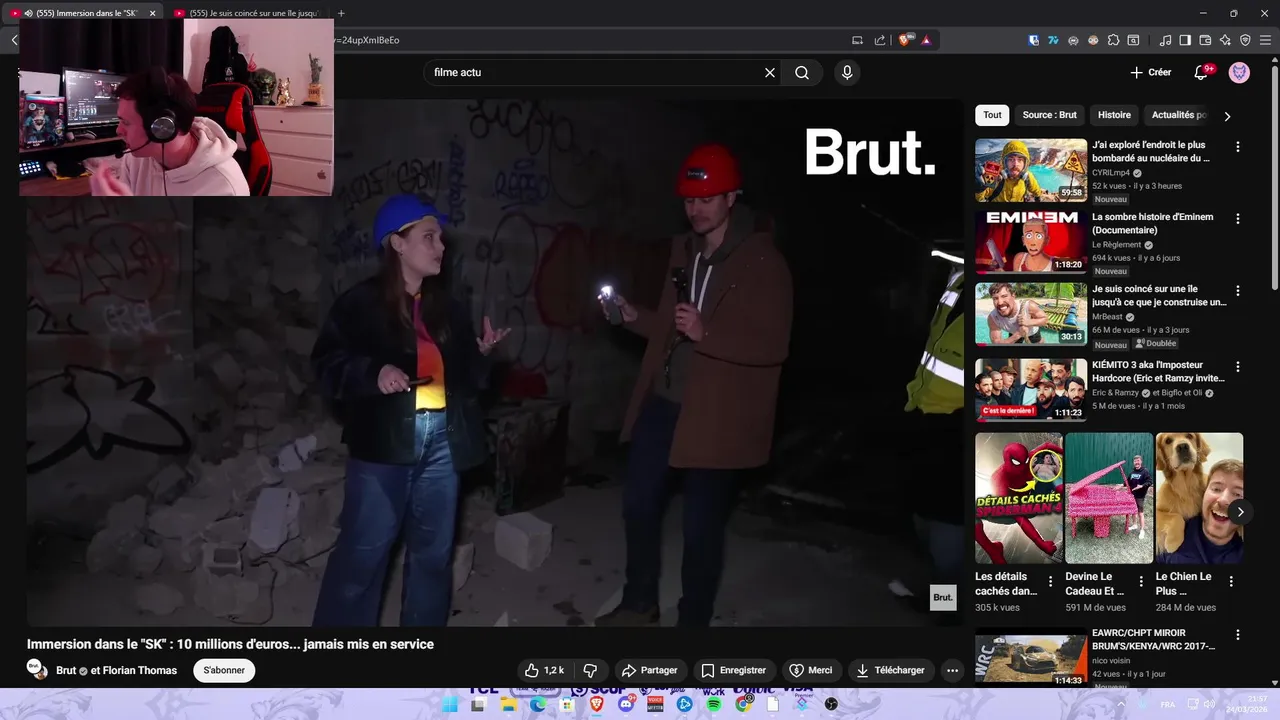Open Florian Thomas channel link

[x=140, y=671]
